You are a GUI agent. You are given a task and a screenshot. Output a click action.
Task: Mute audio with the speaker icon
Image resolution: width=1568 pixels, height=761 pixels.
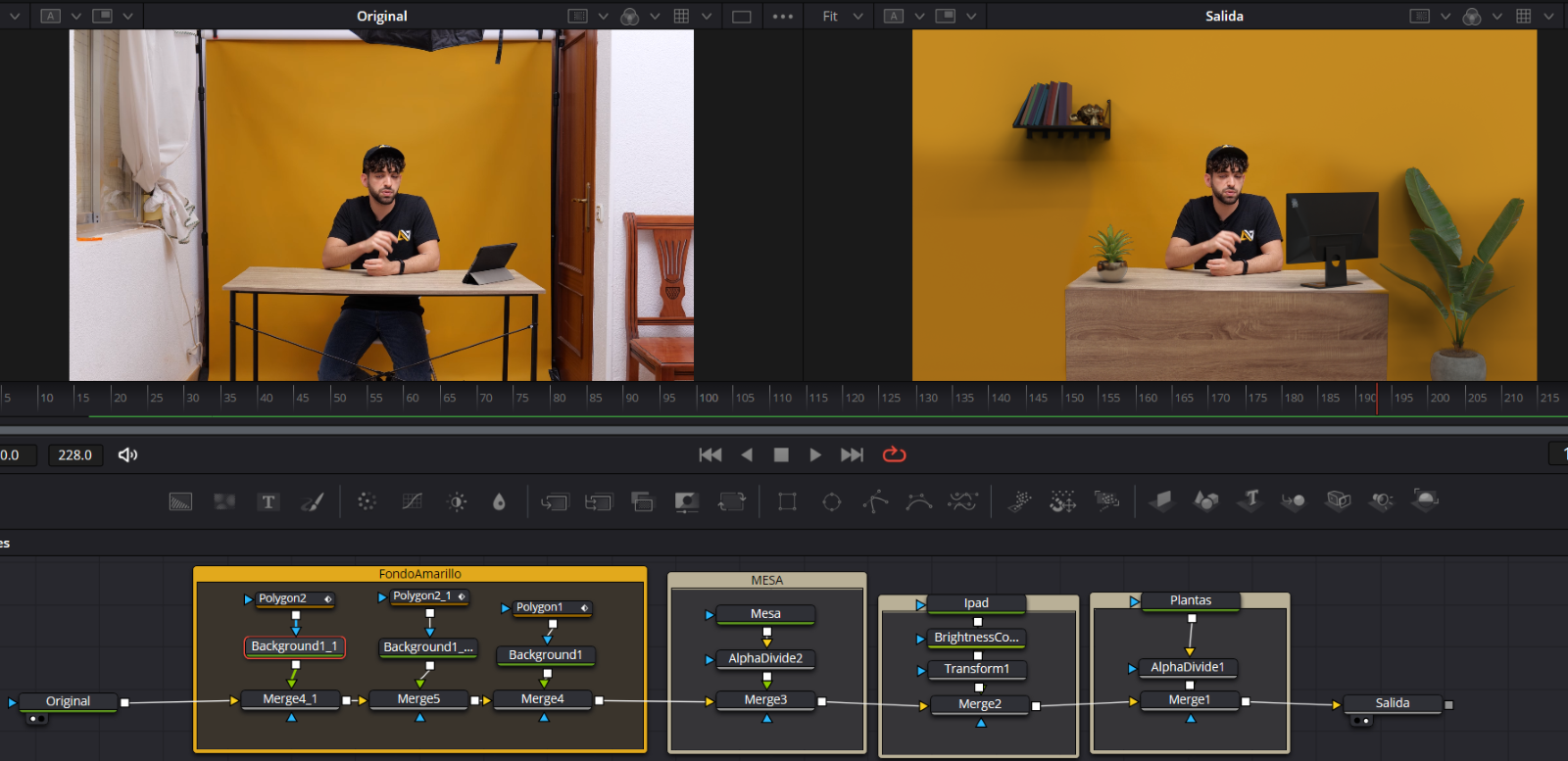click(127, 454)
